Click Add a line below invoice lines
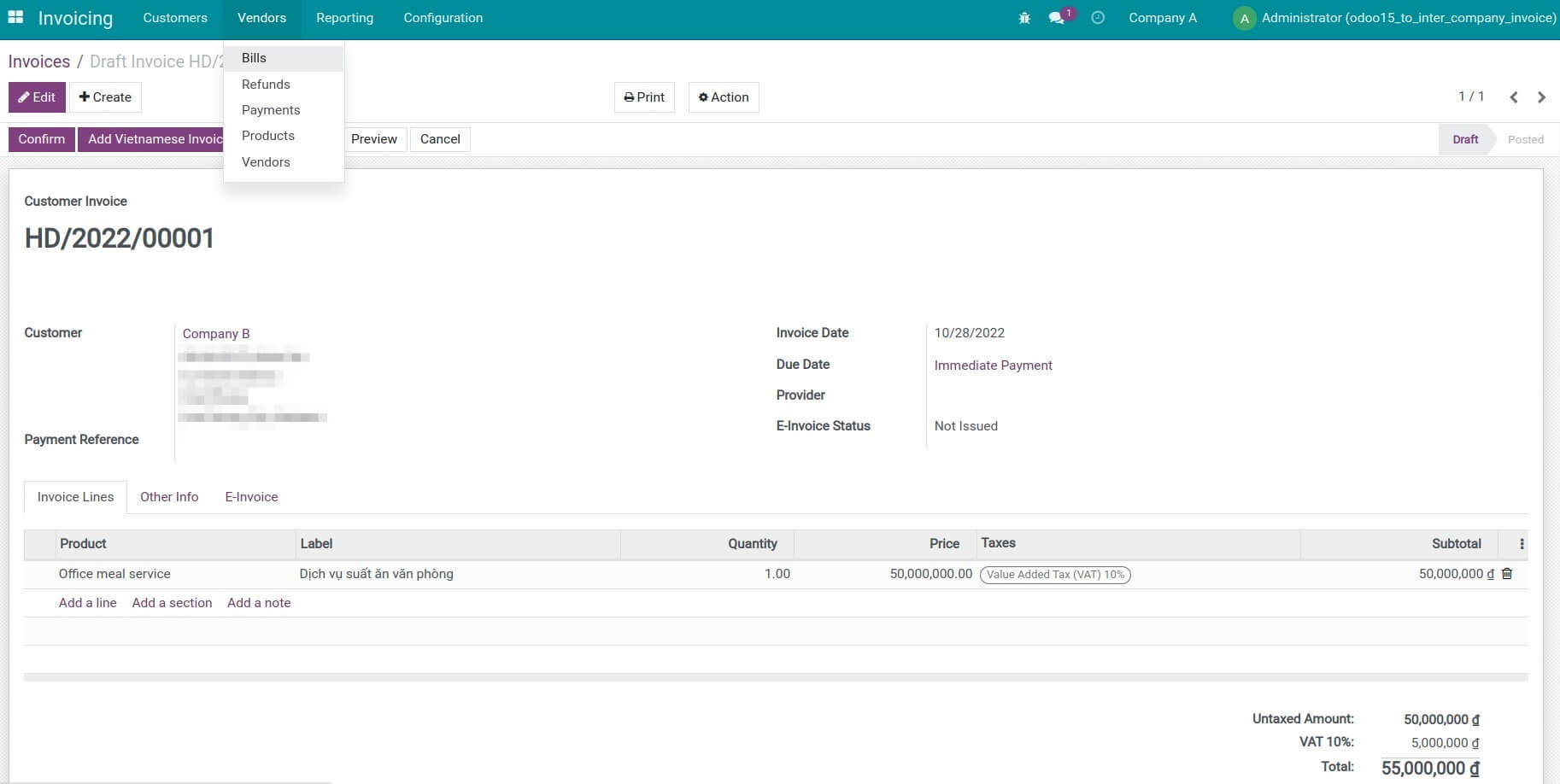The width and height of the screenshot is (1560, 784). [87, 602]
